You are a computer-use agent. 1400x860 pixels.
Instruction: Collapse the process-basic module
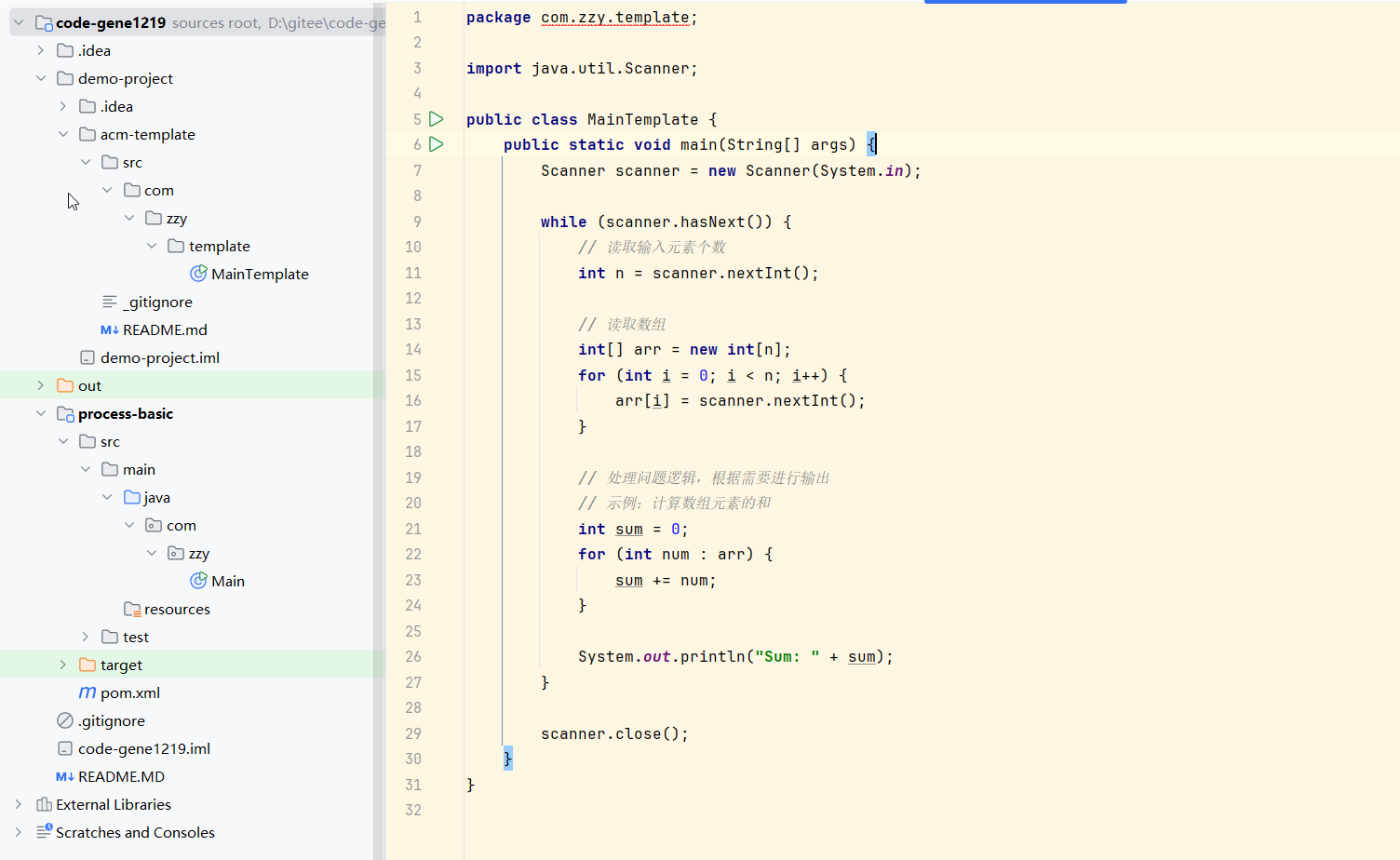(x=41, y=413)
